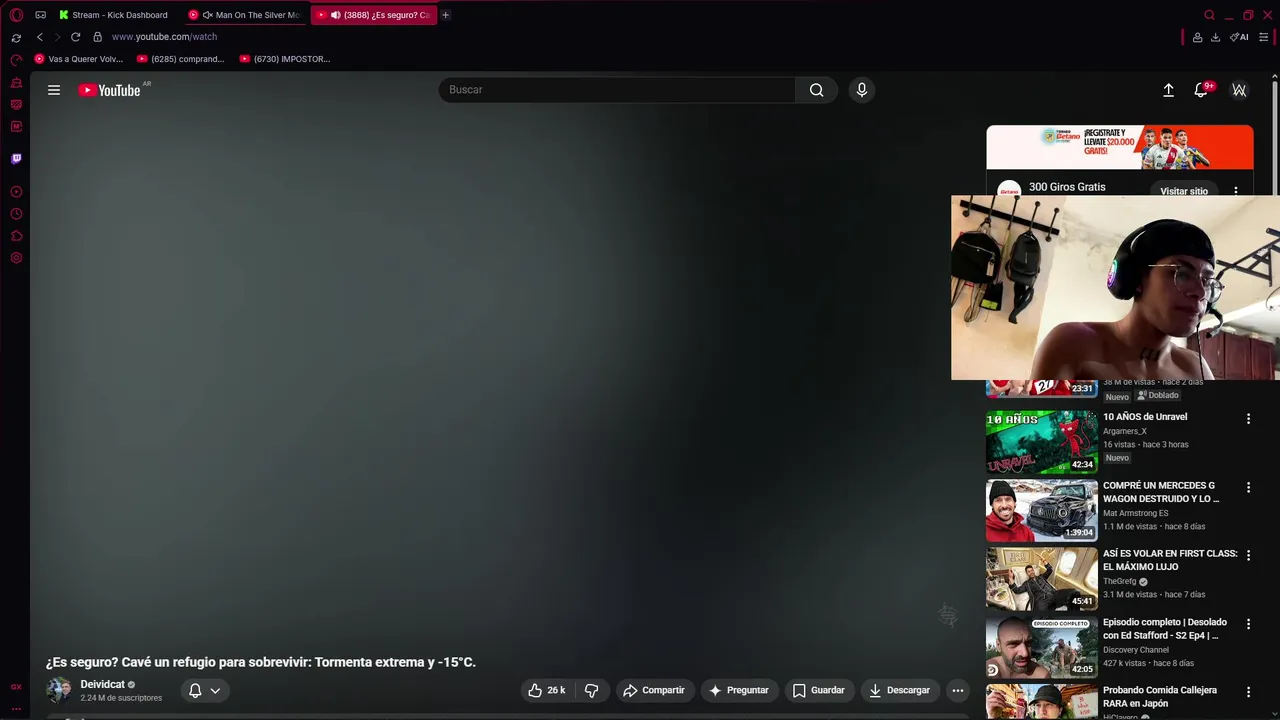Select the active ¿Es seguro? tab
This screenshot has width=1280, height=720.
(373, 15)
